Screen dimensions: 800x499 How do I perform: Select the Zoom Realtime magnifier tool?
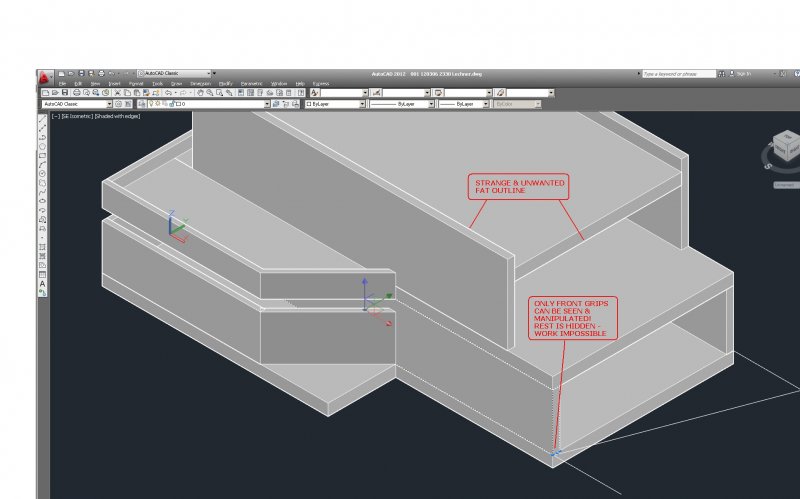(209, 93)
